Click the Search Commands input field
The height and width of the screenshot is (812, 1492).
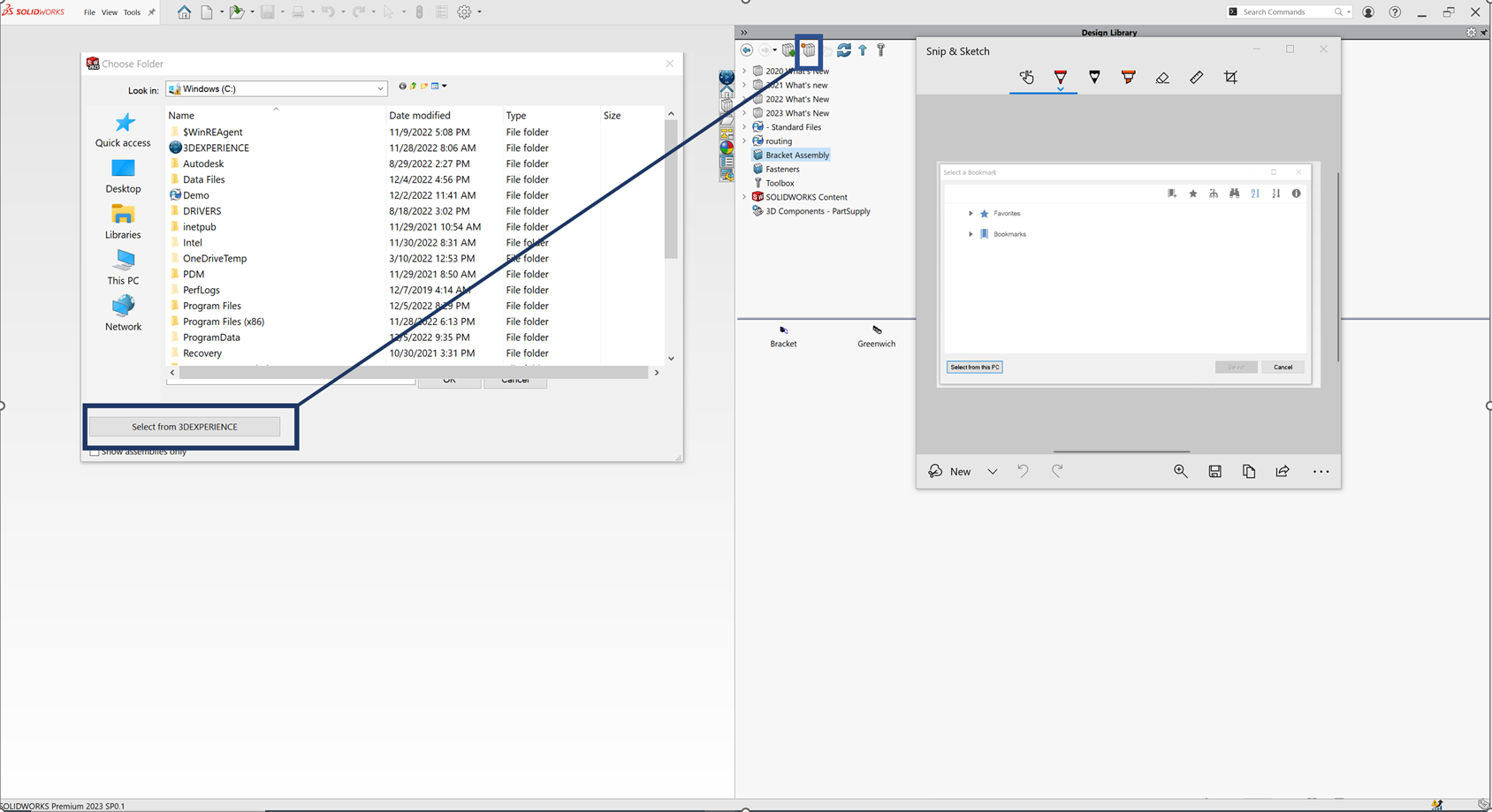tap(1288, 12)
